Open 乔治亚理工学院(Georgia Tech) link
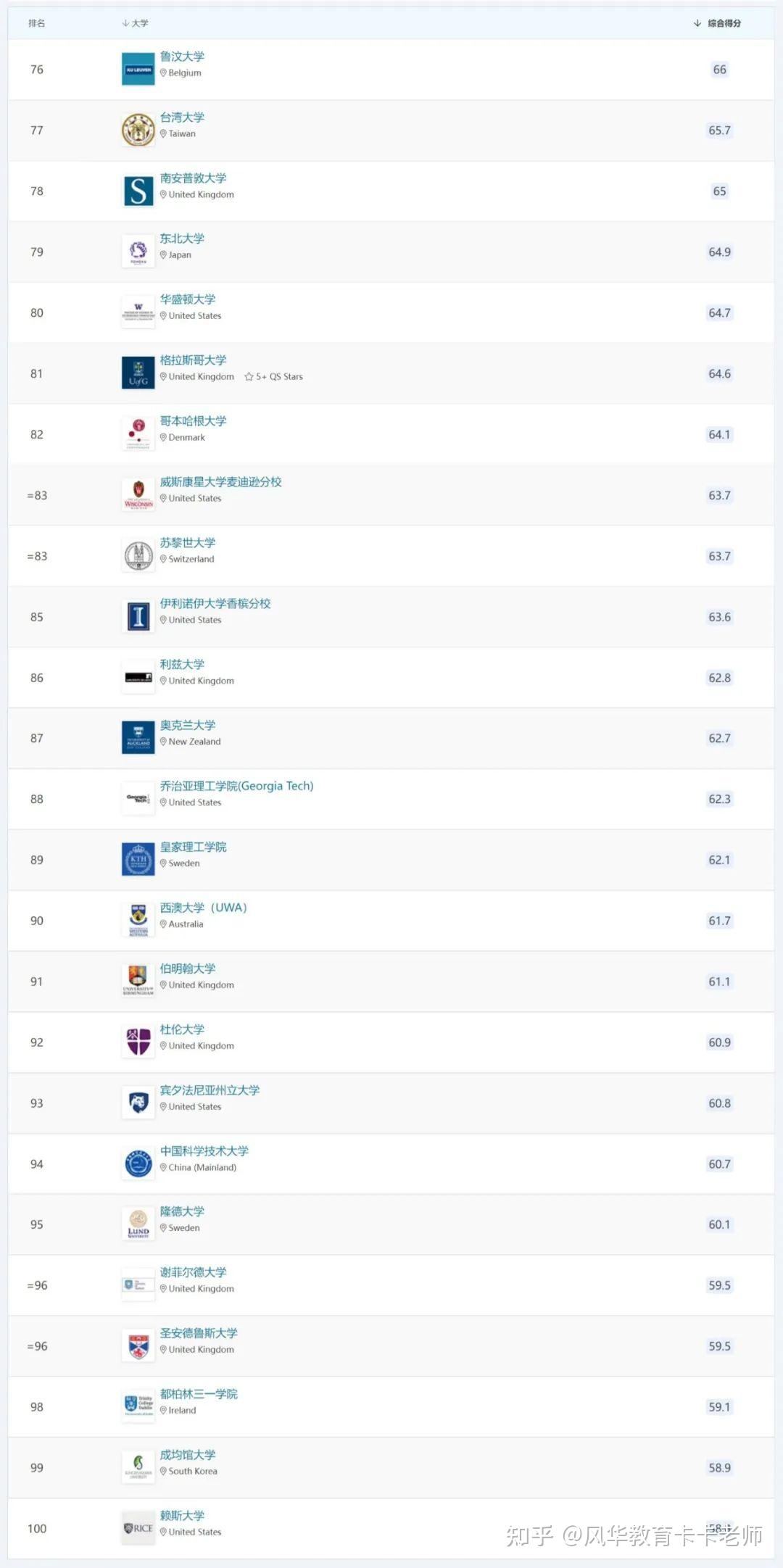 click(236, 786)
